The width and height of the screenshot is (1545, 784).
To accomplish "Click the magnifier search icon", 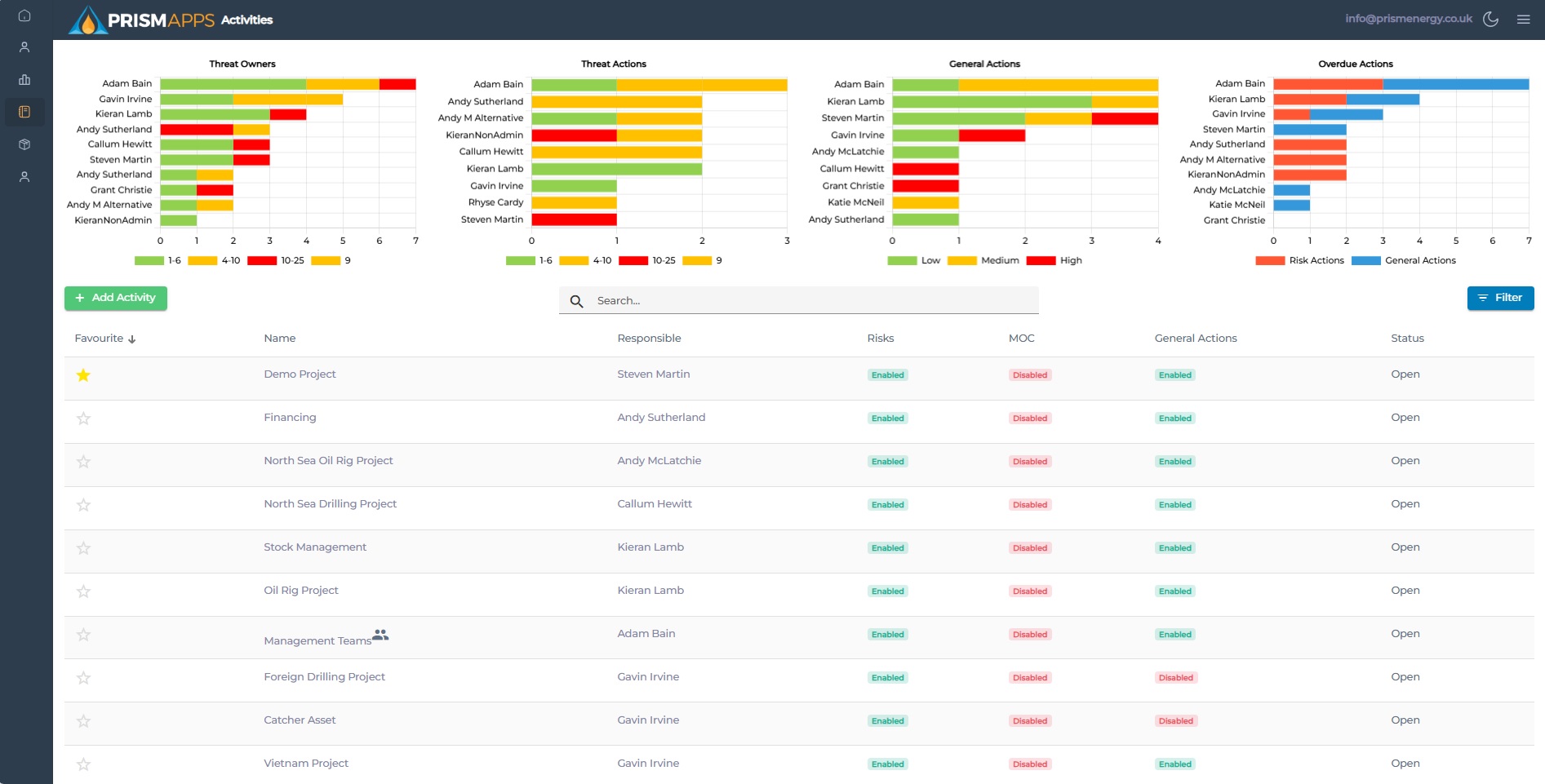I will [x=576, y=301].
